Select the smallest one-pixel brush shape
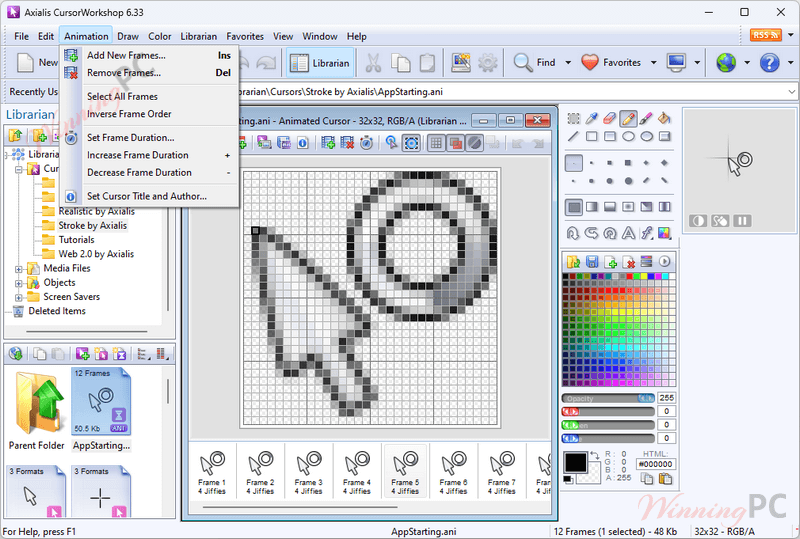Viewport: 800px width, 539px height. 574,163
